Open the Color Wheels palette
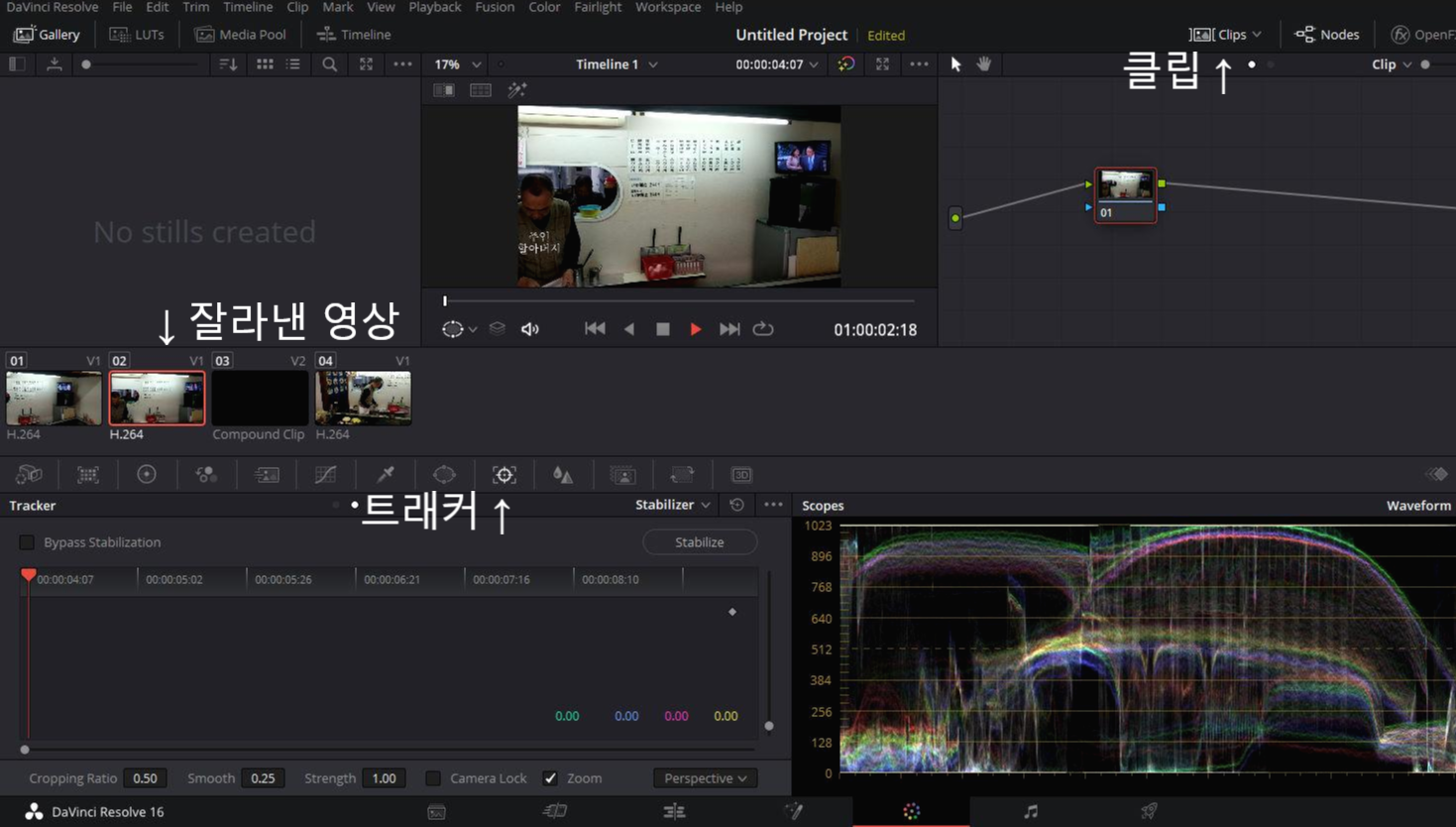Image resolution: width=1456 pixels, height=827 pixels. pos(147,474)
